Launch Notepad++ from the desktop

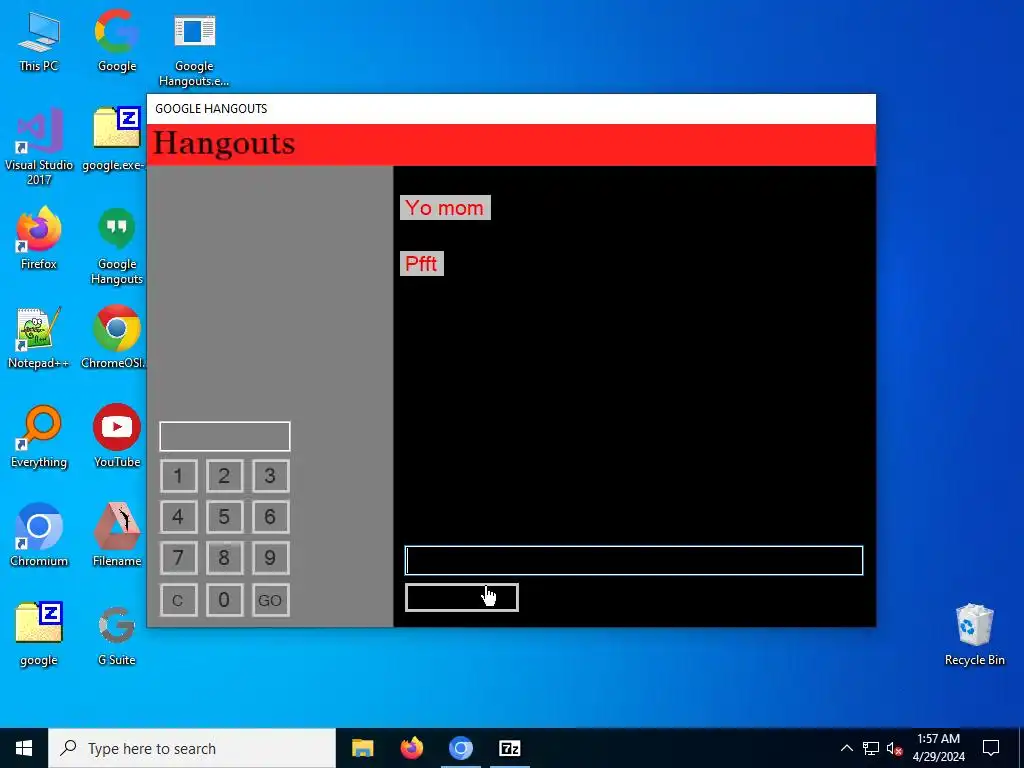[39, 338]
